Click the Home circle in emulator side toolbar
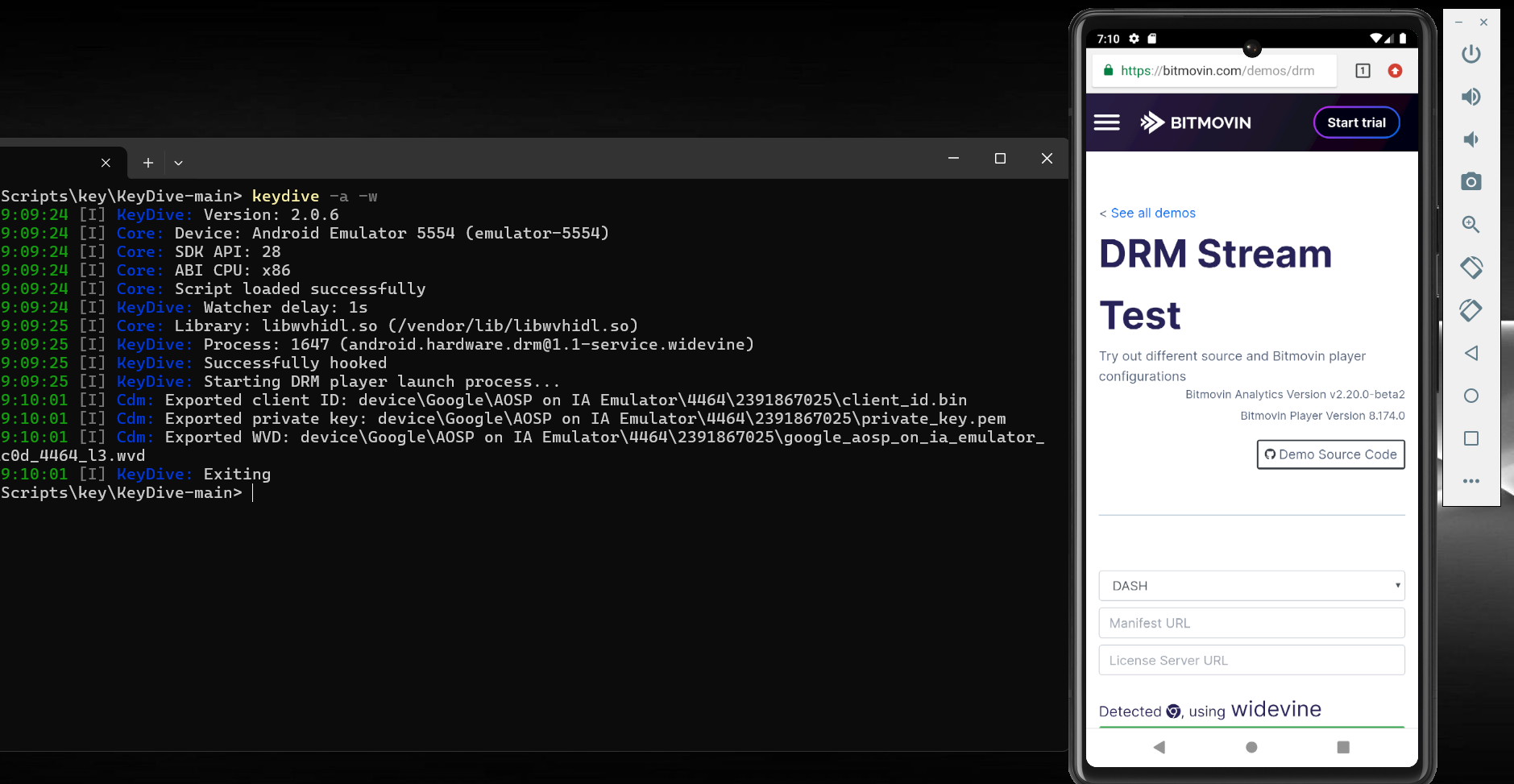The width and height of the screenshot is (1514, 784). coord(1471,396)
